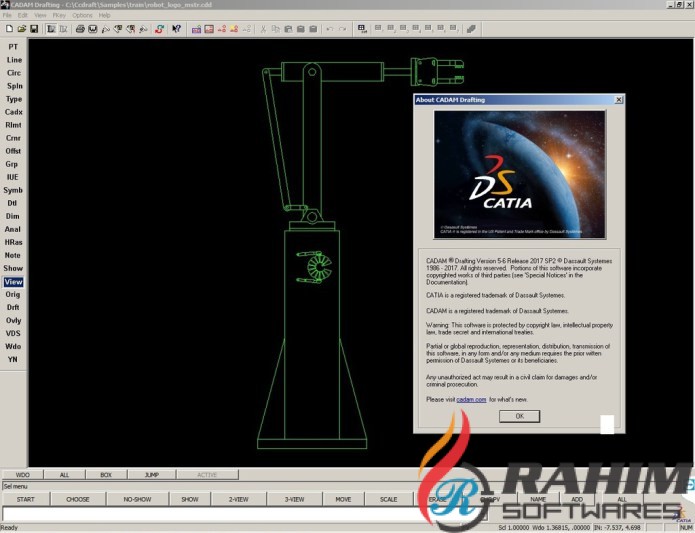Click the WDO button above Sel menu
The image size is (695, 533).
[22, 474]
